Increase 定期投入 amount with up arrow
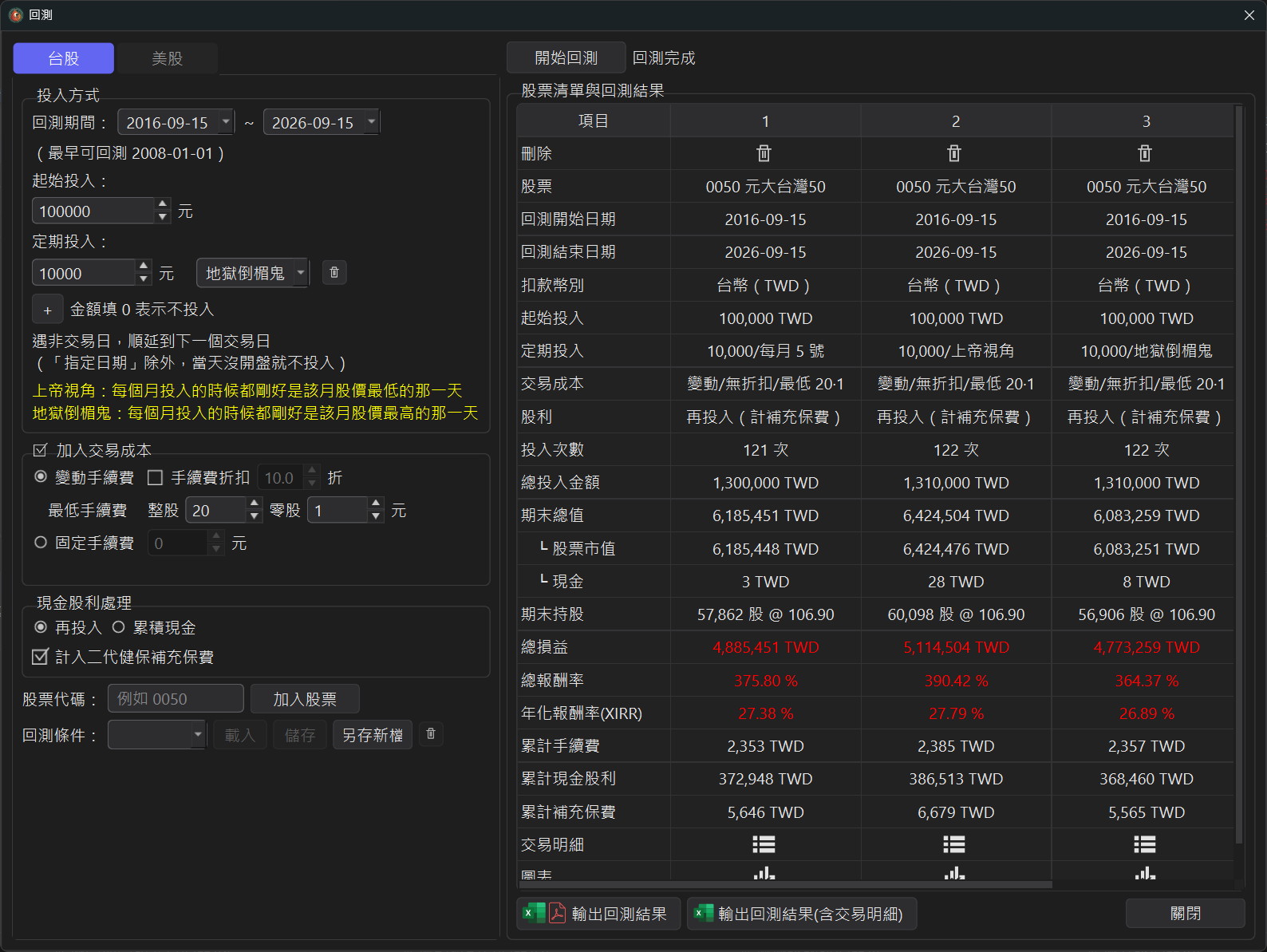Screen dimensions: 1267x952 (x=144, y=267)
